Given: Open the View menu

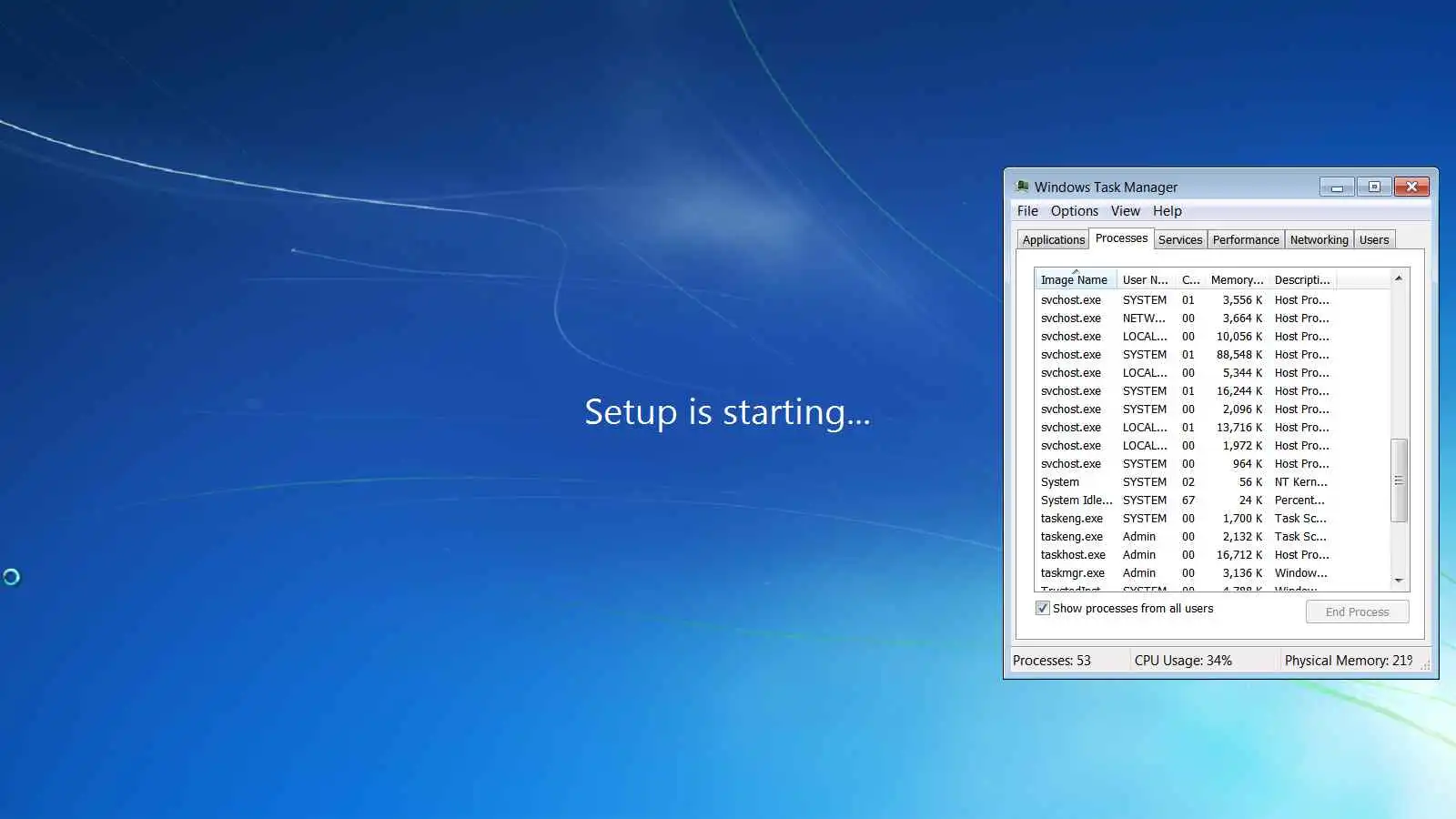Looking at the screenshot, I should 1126,211.
